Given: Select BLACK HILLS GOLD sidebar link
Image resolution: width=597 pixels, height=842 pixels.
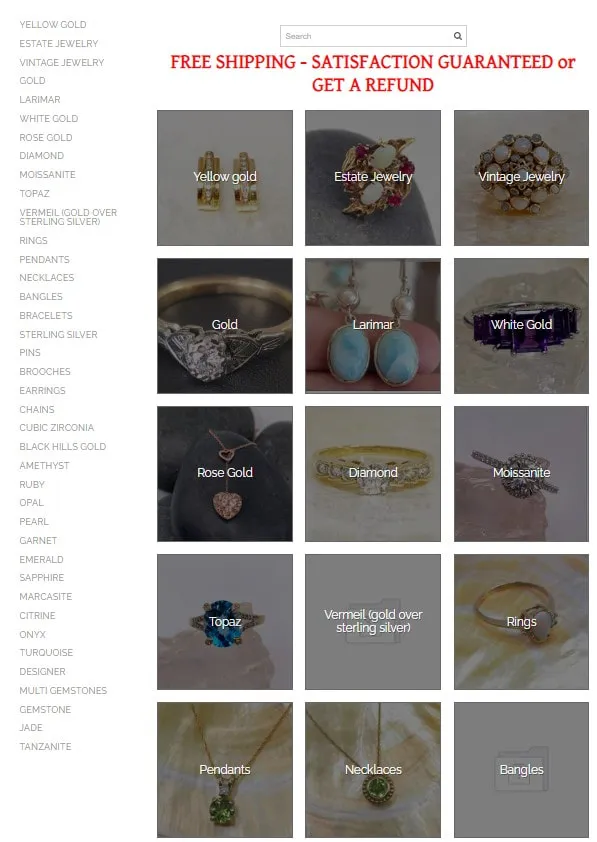Looking at the screenshot, I should (x=63, y=447).
